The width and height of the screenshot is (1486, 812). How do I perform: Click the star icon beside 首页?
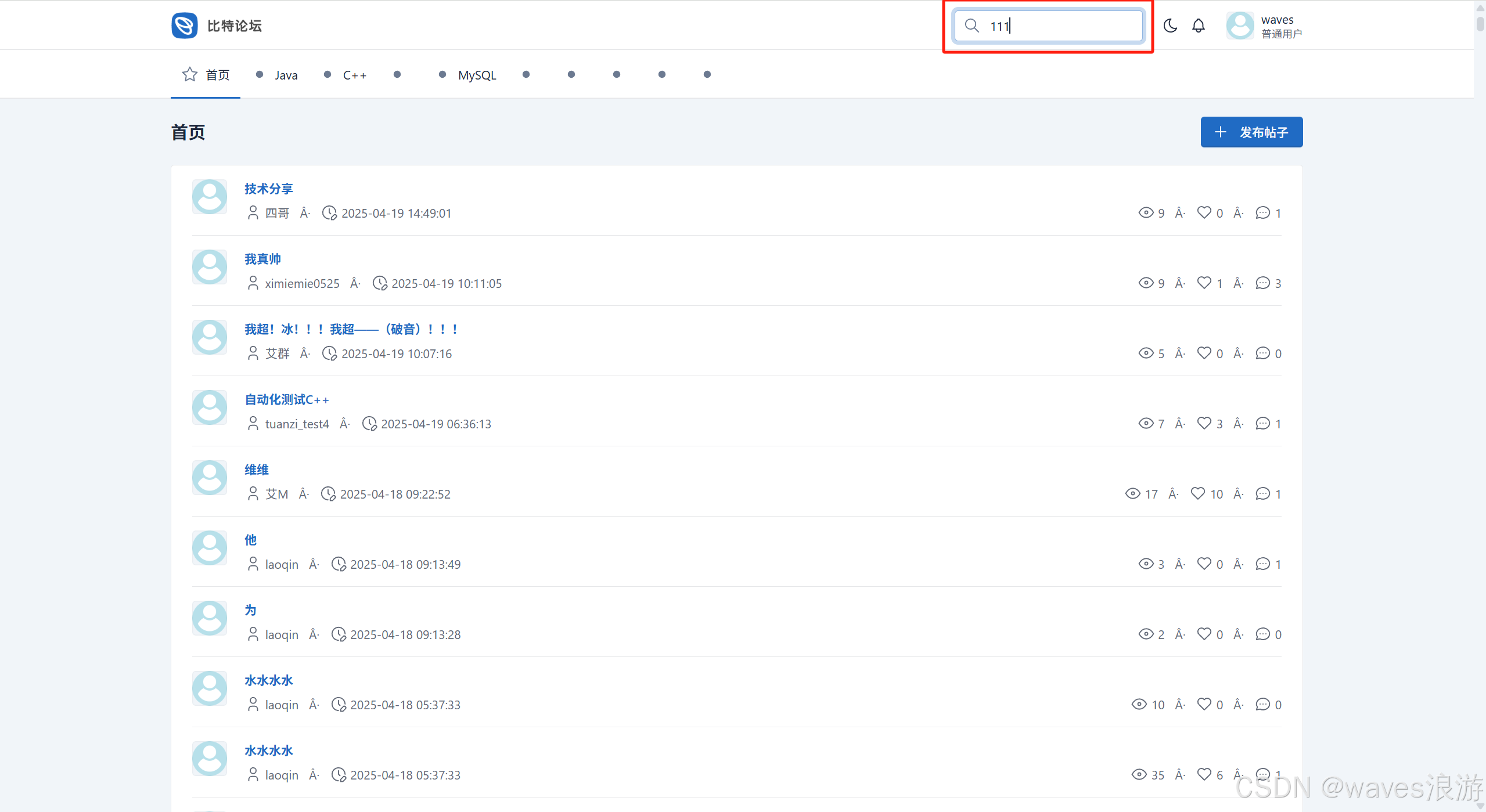coord(189,74)
